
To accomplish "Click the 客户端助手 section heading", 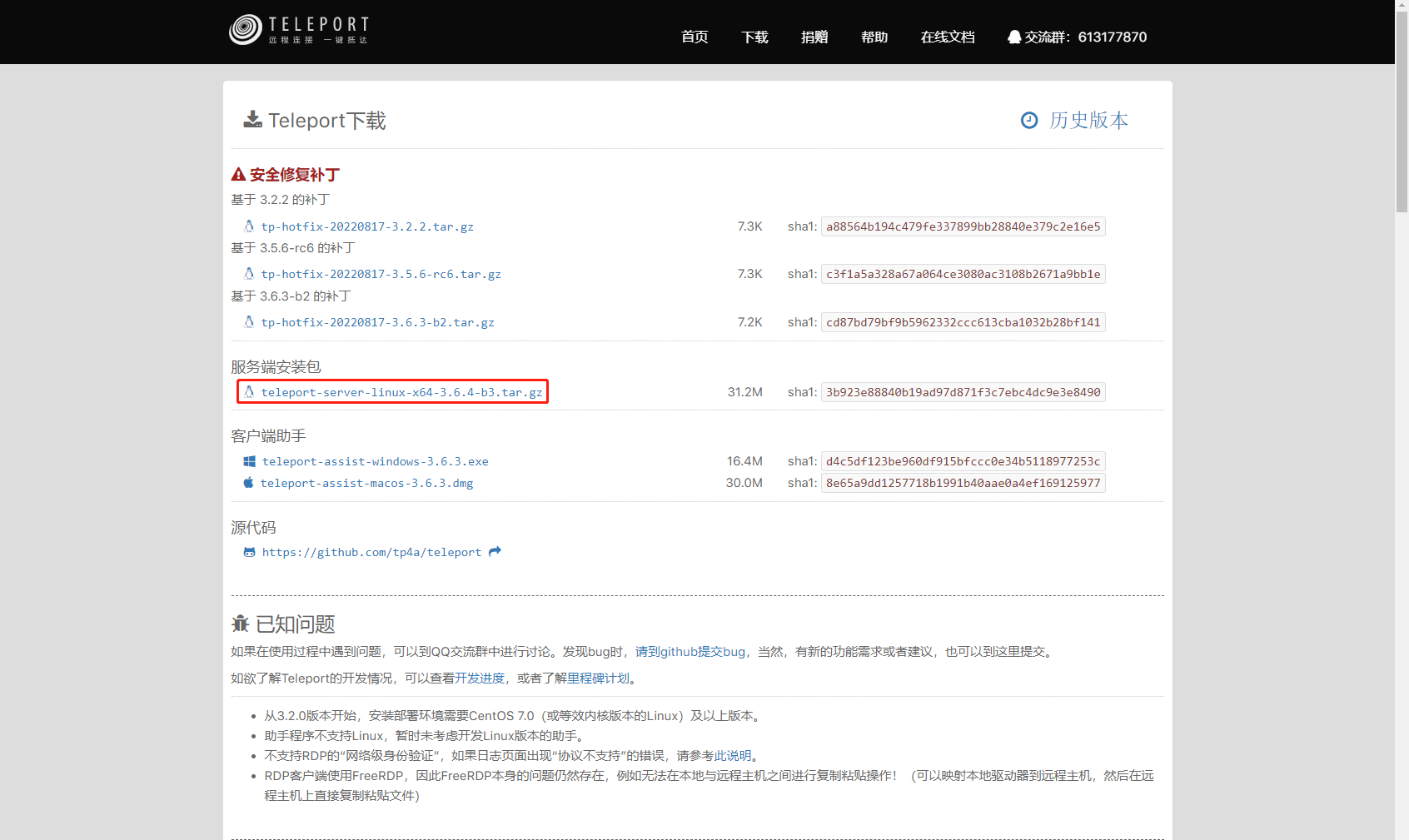I will pyautogui.click(x=268, y=436).
